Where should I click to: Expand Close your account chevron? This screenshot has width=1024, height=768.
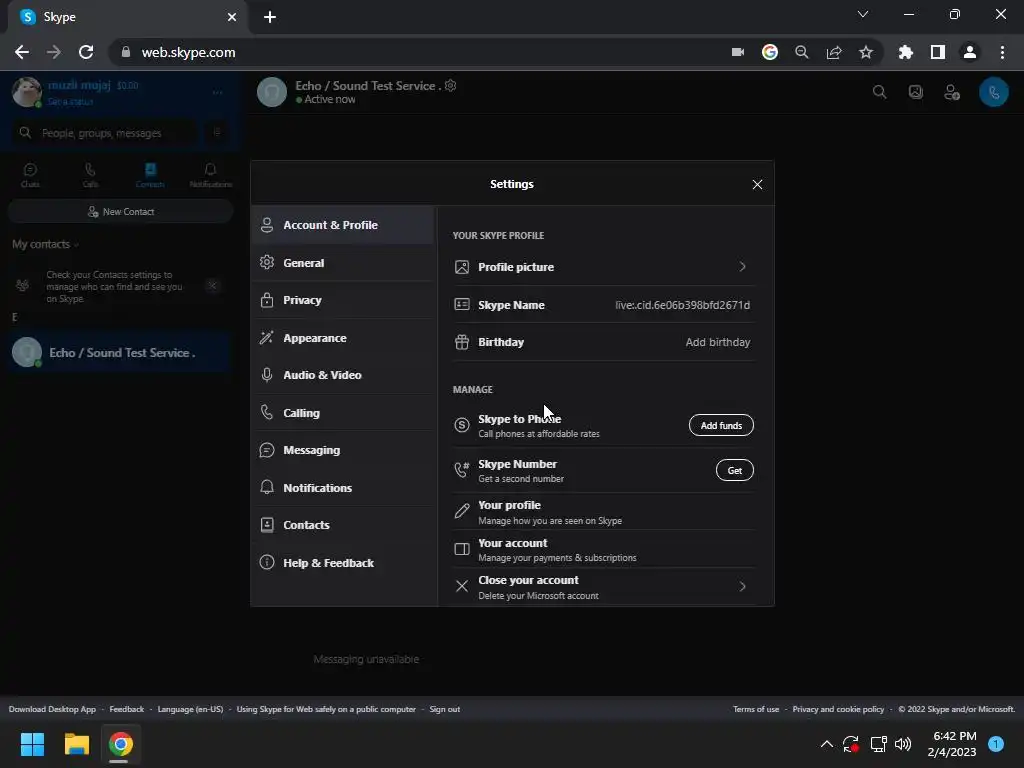pyautogui.click(x=743, y=586)
